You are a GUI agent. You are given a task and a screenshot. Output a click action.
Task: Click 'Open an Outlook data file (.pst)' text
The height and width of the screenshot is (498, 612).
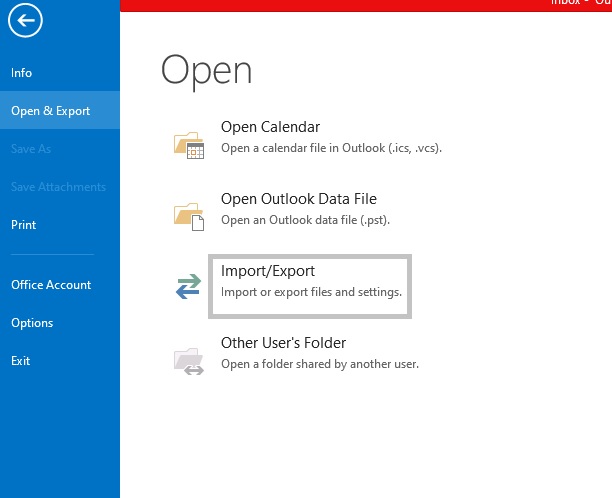pyautogui.click(x=306, y=220)
